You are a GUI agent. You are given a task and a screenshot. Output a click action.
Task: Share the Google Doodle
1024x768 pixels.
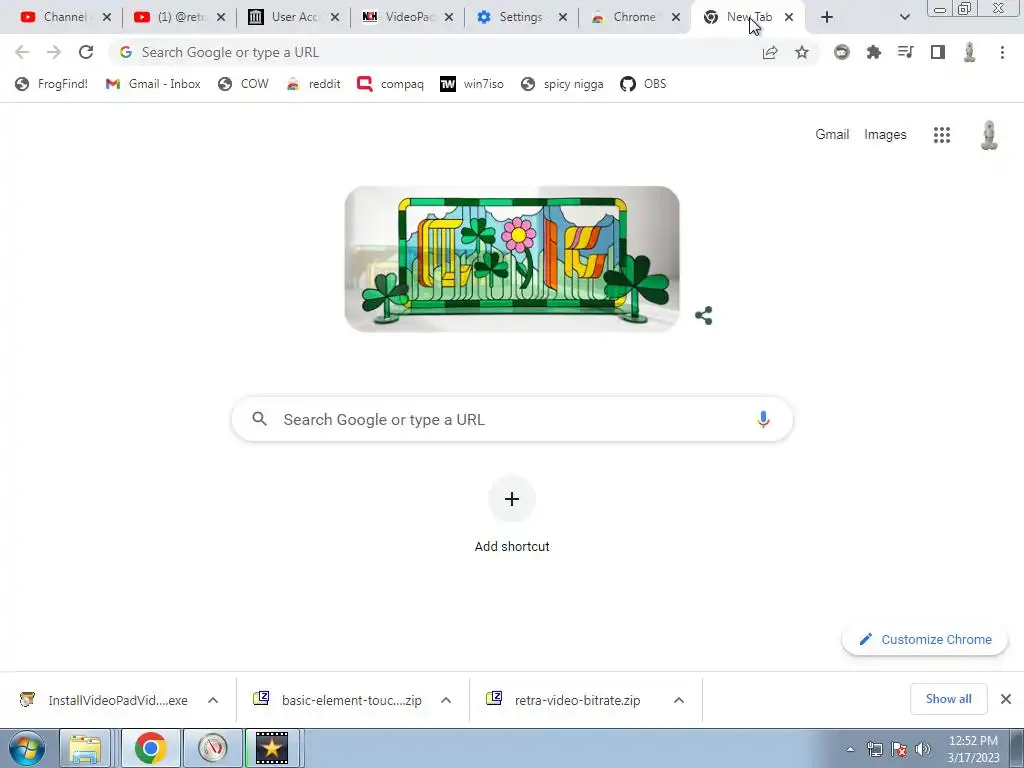click(703, 316)
